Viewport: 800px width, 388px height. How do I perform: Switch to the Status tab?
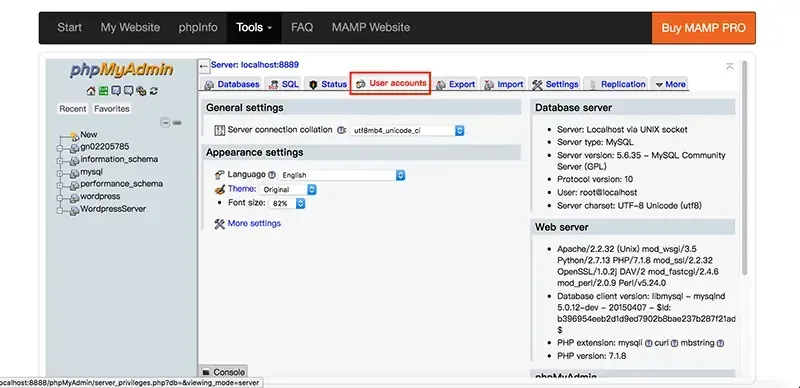tap(328, 84)
